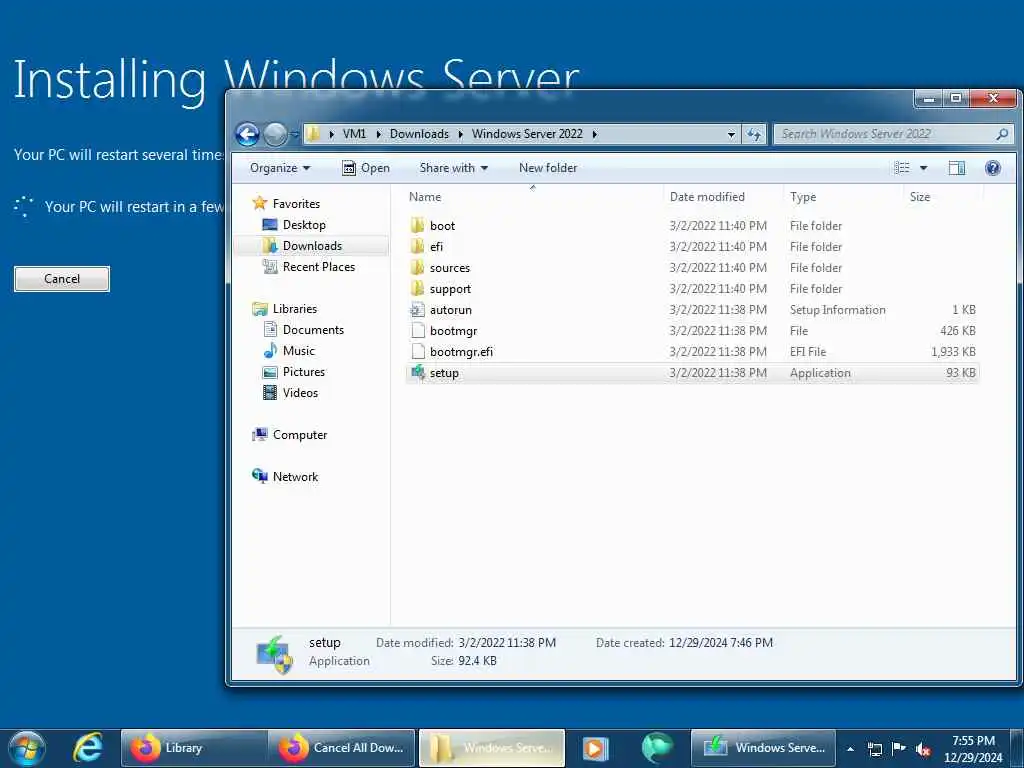Viewport: 1024px width, 768px height.
Task: Click the green bird app taskbar icon
Action: click(x=656, y=748)
